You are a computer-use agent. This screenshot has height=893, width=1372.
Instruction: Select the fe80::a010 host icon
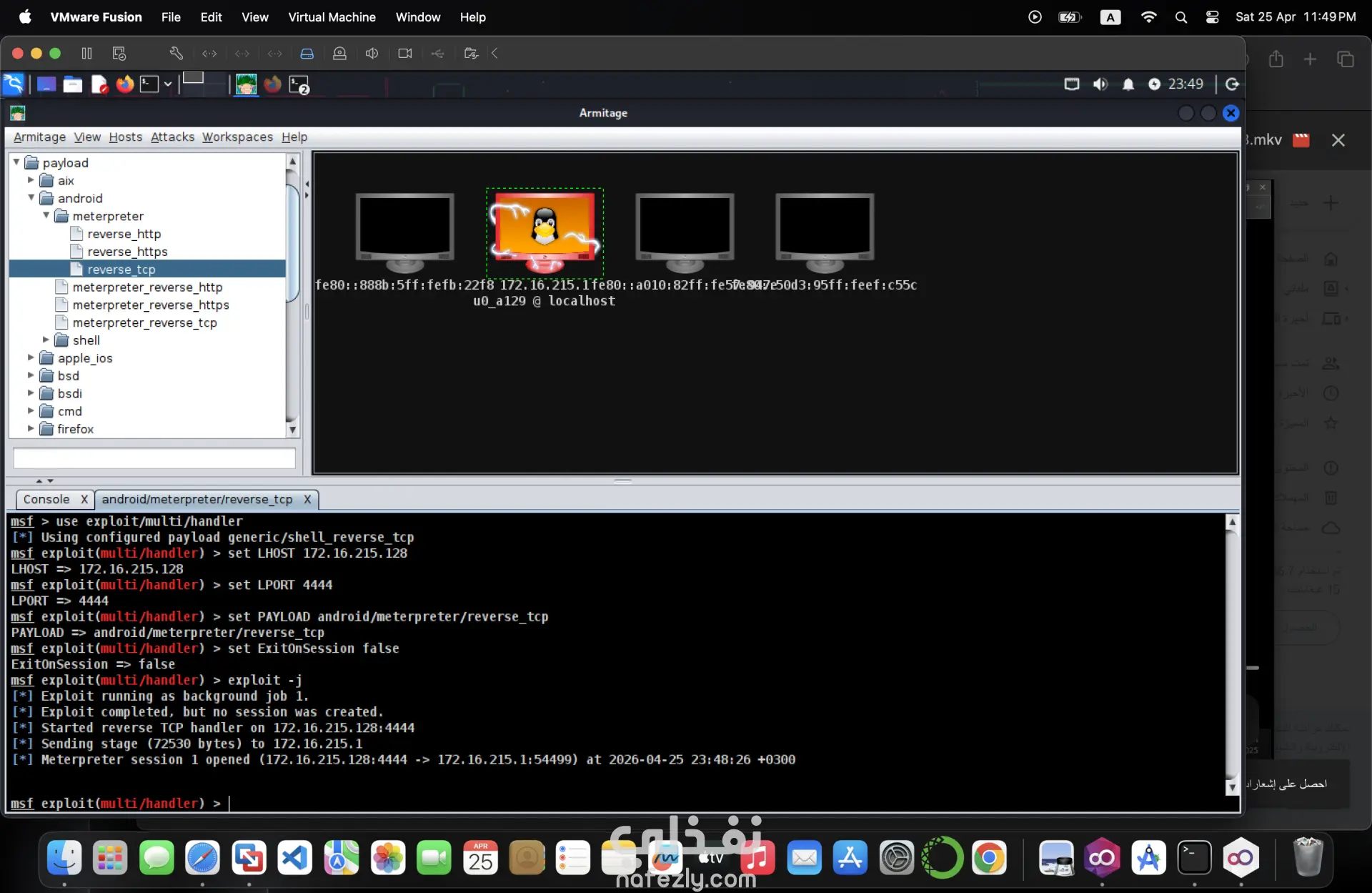[685, 233]
